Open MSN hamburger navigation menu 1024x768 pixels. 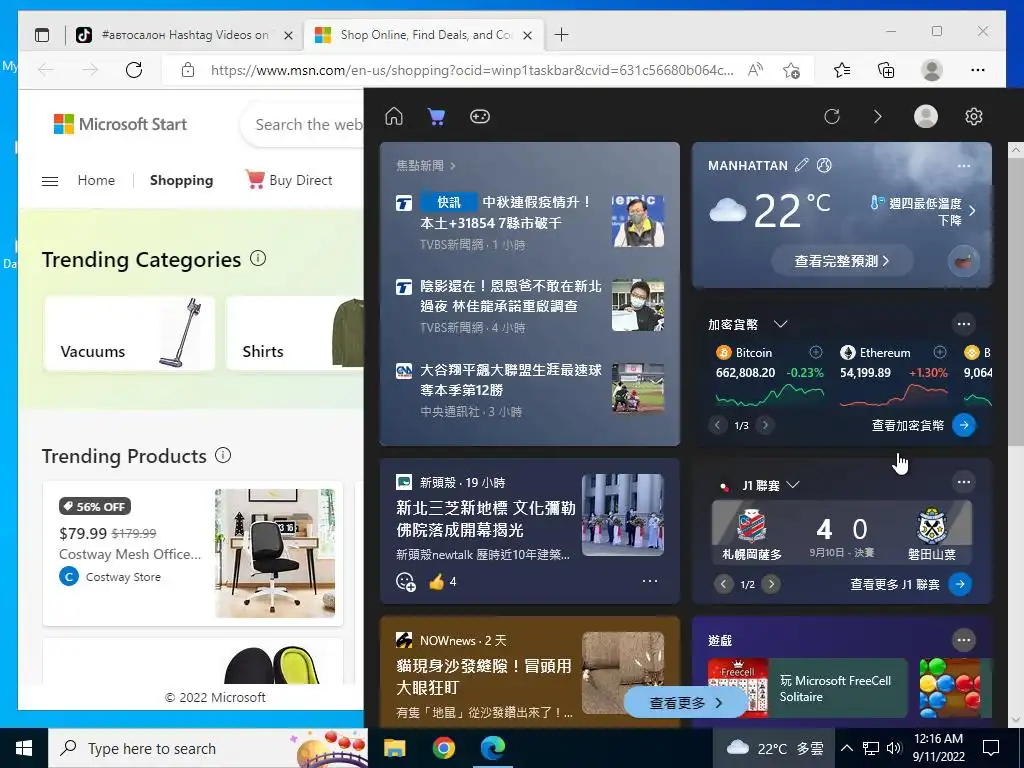(x=50, y=181)
